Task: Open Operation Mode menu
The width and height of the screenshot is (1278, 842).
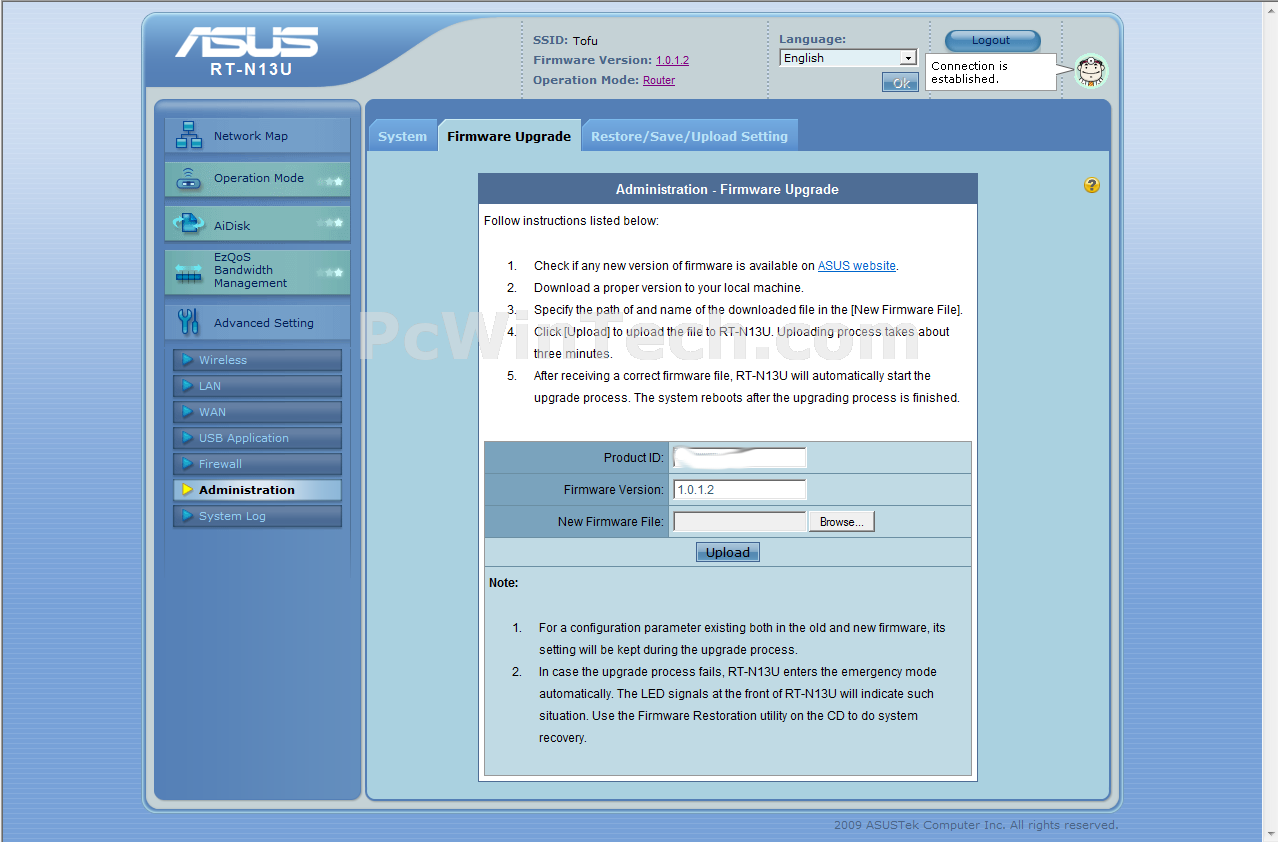Action: click(257, 179)
